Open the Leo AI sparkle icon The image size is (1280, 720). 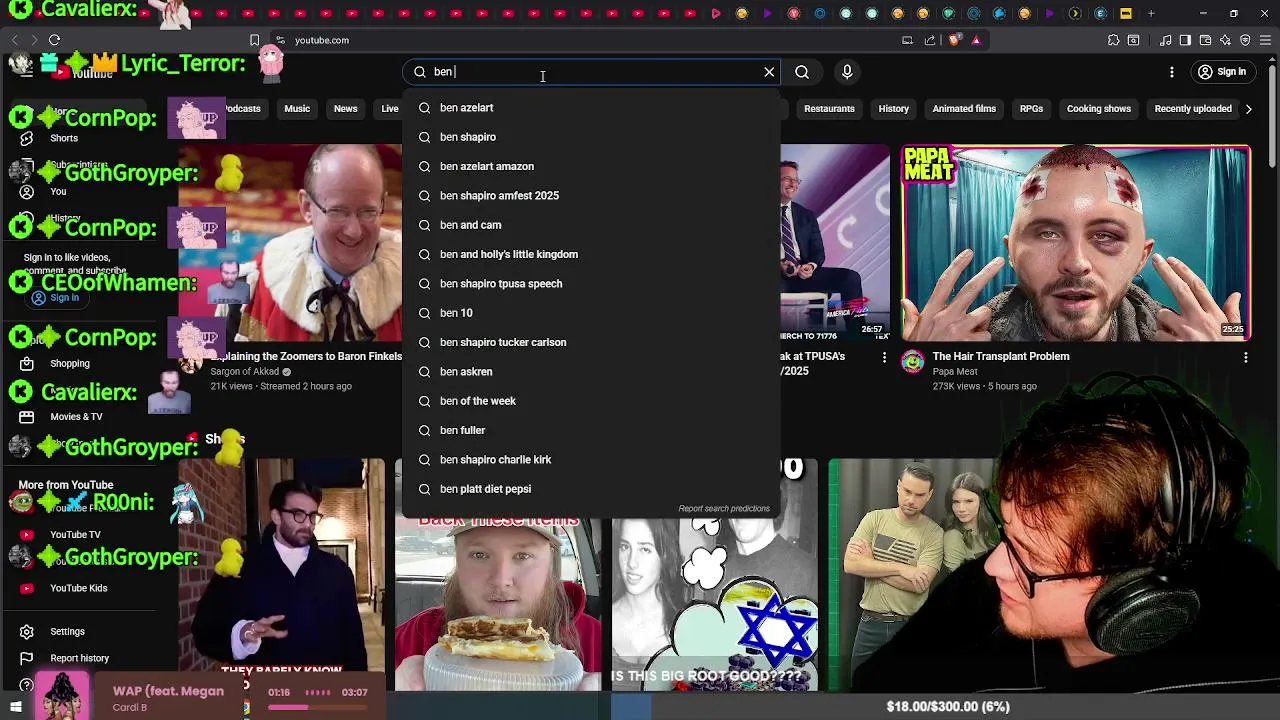point(1225,40)
